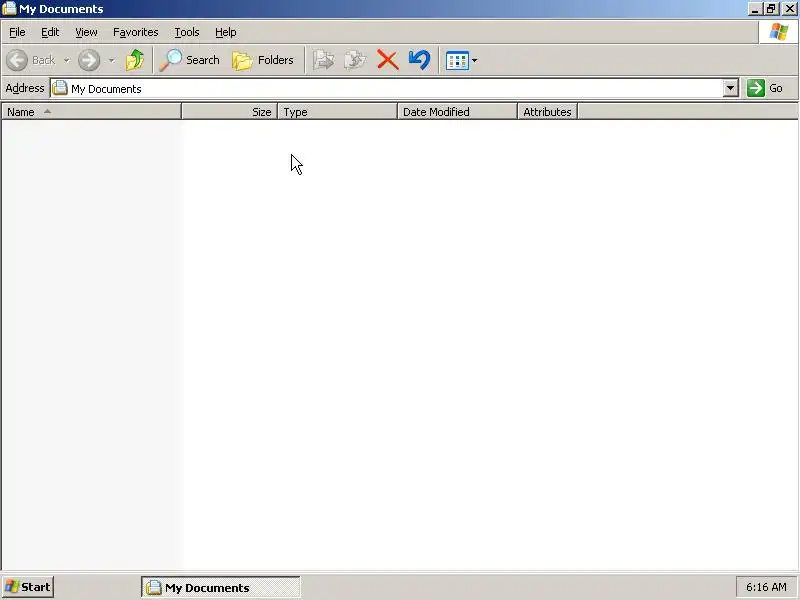
Task: Open the Tools menu
Action: tap(187, 32)
